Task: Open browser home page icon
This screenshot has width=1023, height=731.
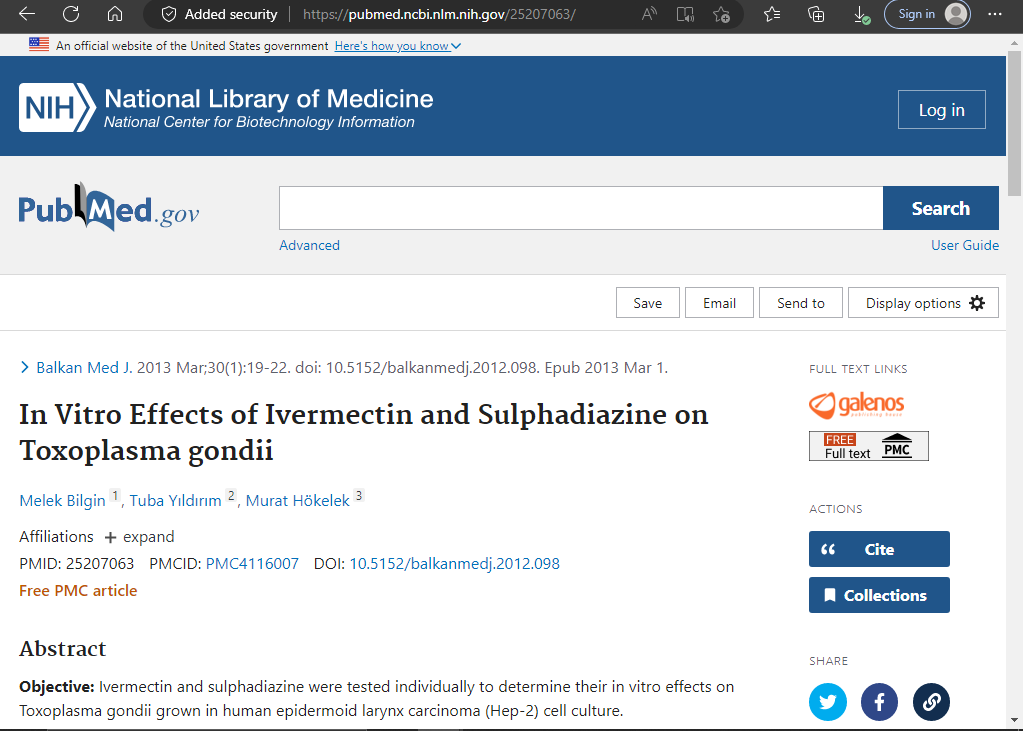Action: 115,14
